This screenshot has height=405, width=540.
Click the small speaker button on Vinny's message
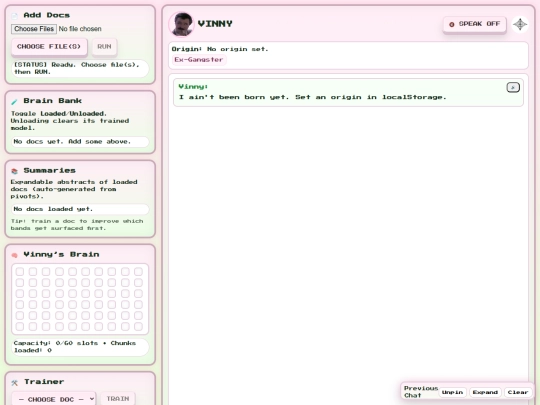(x=513, y=87)
